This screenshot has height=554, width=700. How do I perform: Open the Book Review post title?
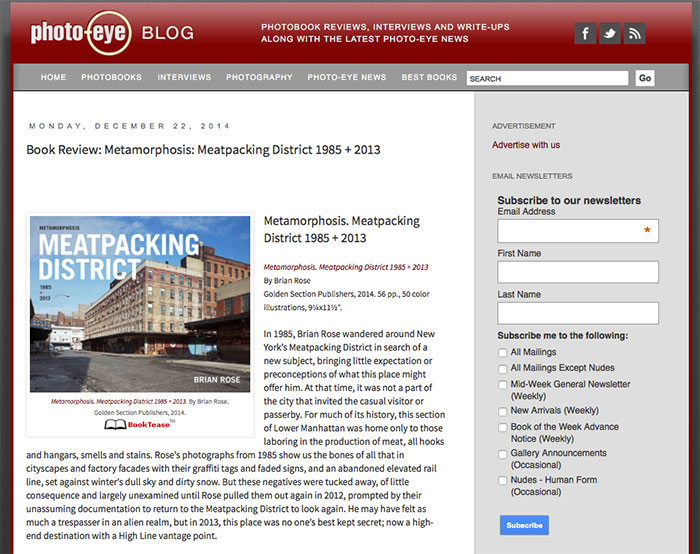(x=203, y=150)
